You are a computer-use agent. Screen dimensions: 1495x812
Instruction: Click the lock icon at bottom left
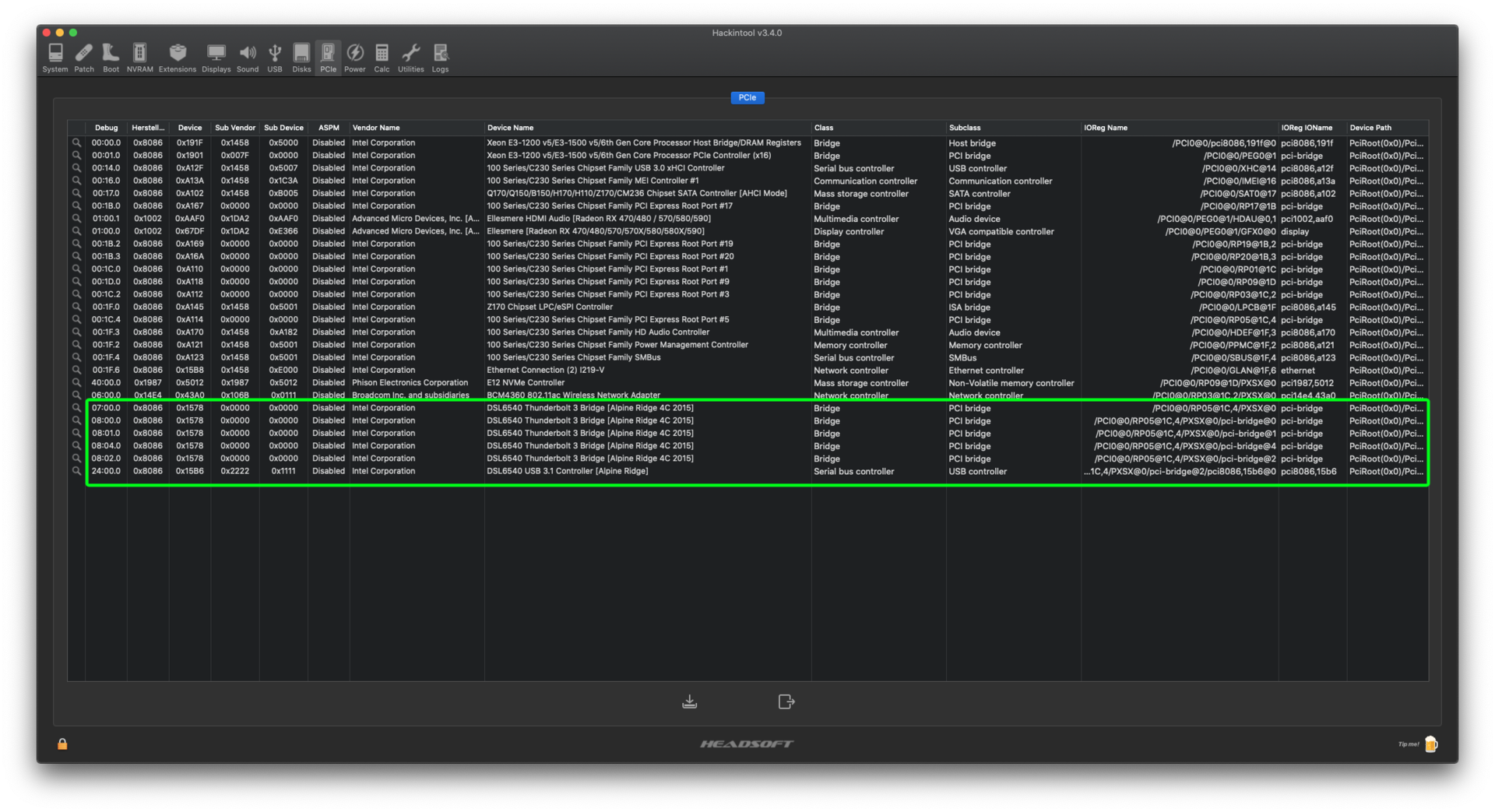tap(62, 744)
